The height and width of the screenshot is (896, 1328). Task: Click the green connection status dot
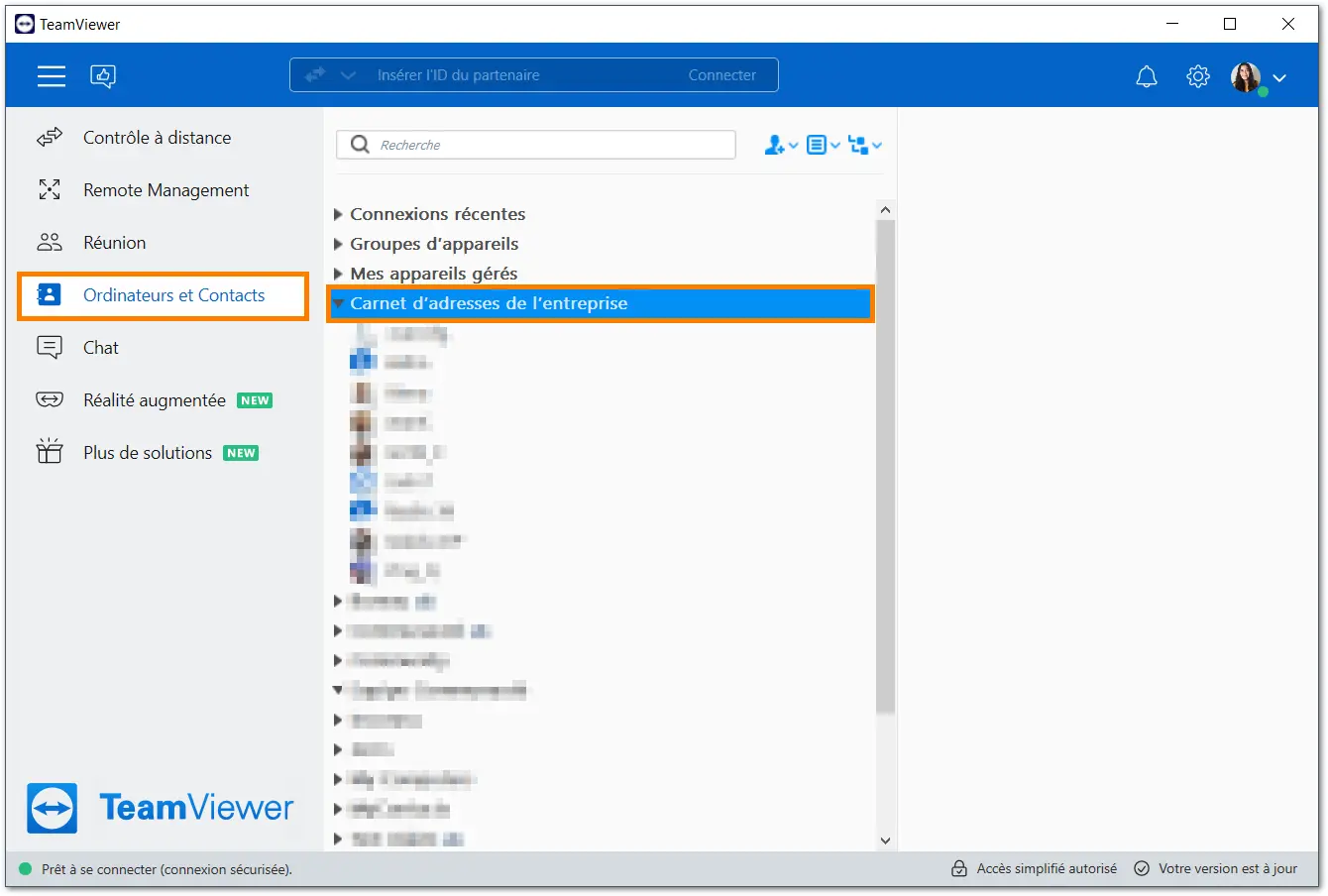pos(26,869)
